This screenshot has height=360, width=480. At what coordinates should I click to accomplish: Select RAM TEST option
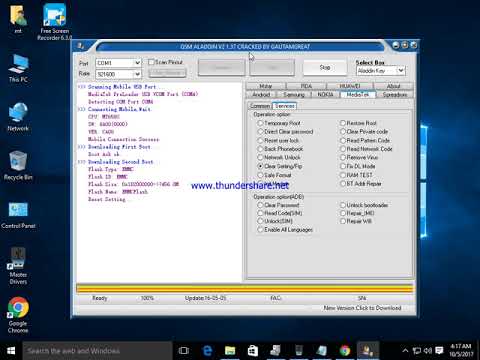343,175
